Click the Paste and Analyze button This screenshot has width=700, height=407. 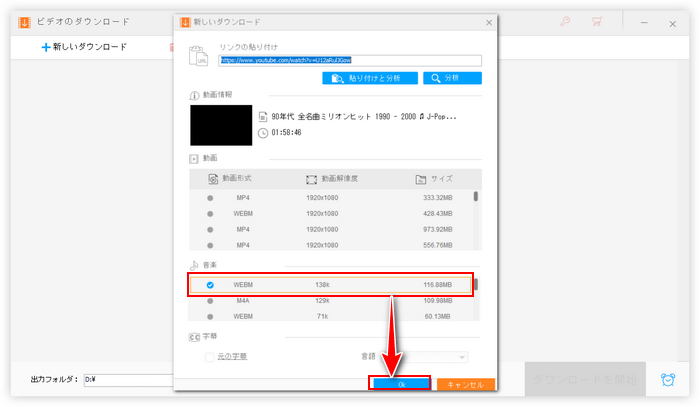point(369,78)
